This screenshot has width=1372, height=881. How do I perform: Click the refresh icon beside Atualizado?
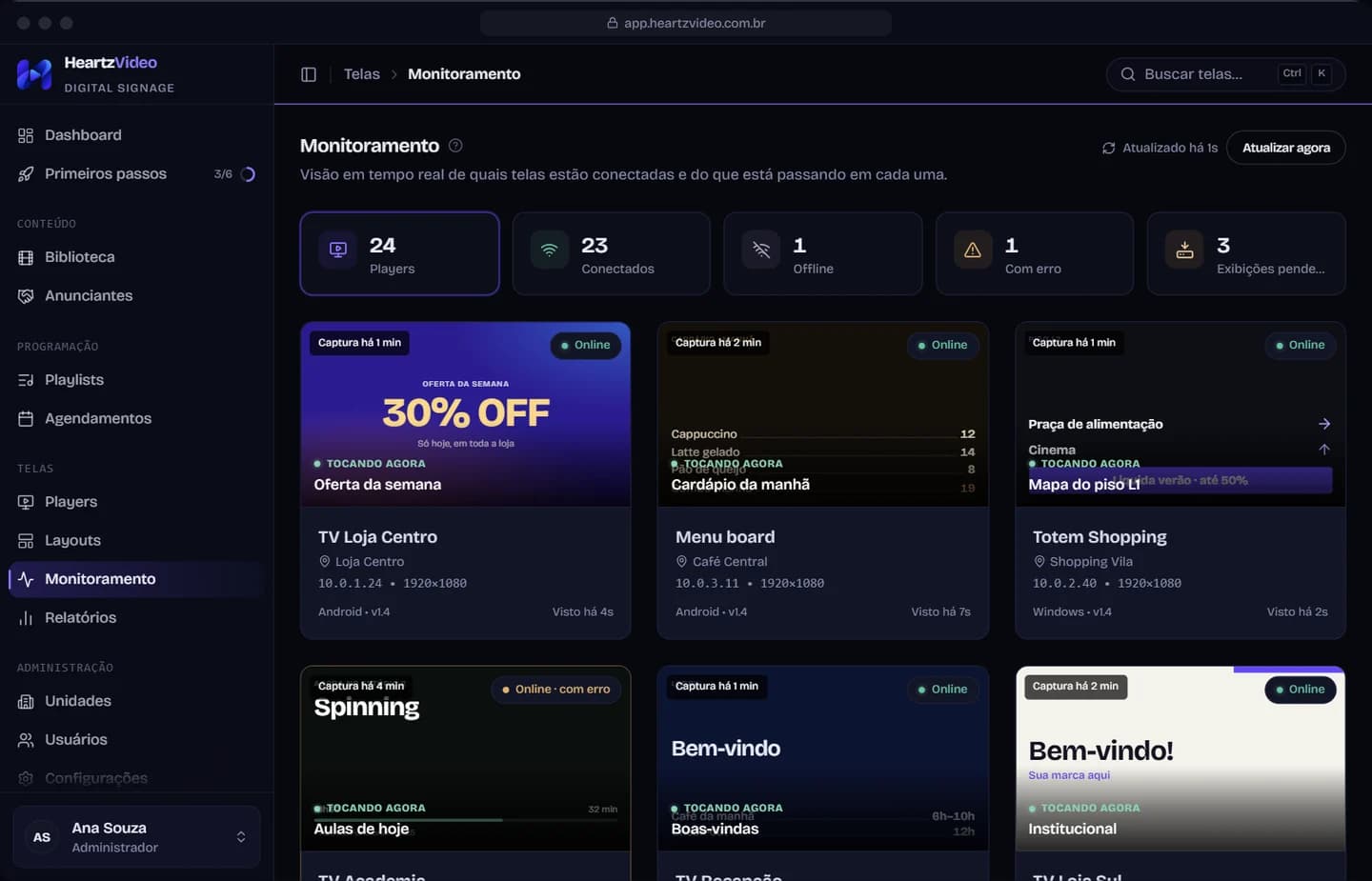click(x=1109, y=148)
